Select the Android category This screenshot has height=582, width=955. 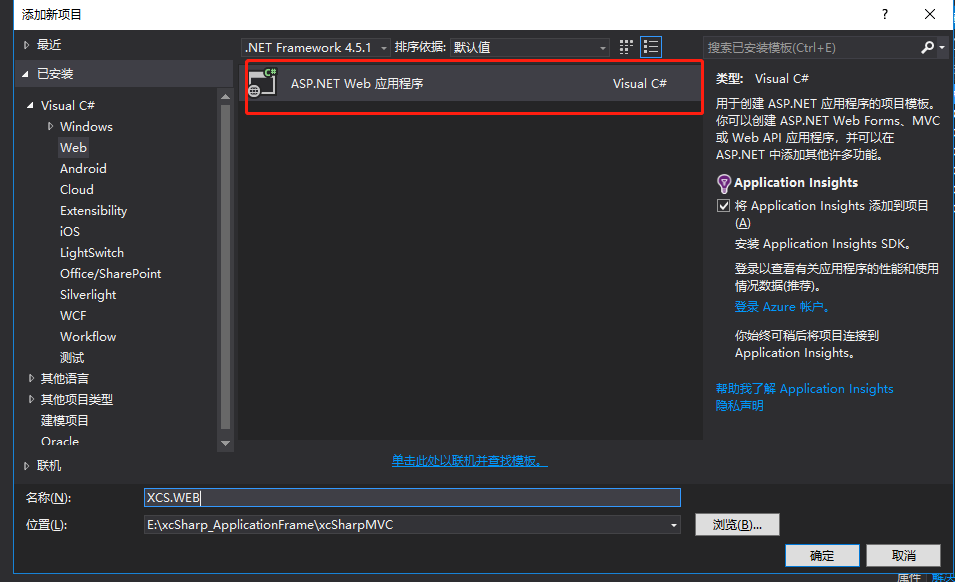[x=83, y=169]
